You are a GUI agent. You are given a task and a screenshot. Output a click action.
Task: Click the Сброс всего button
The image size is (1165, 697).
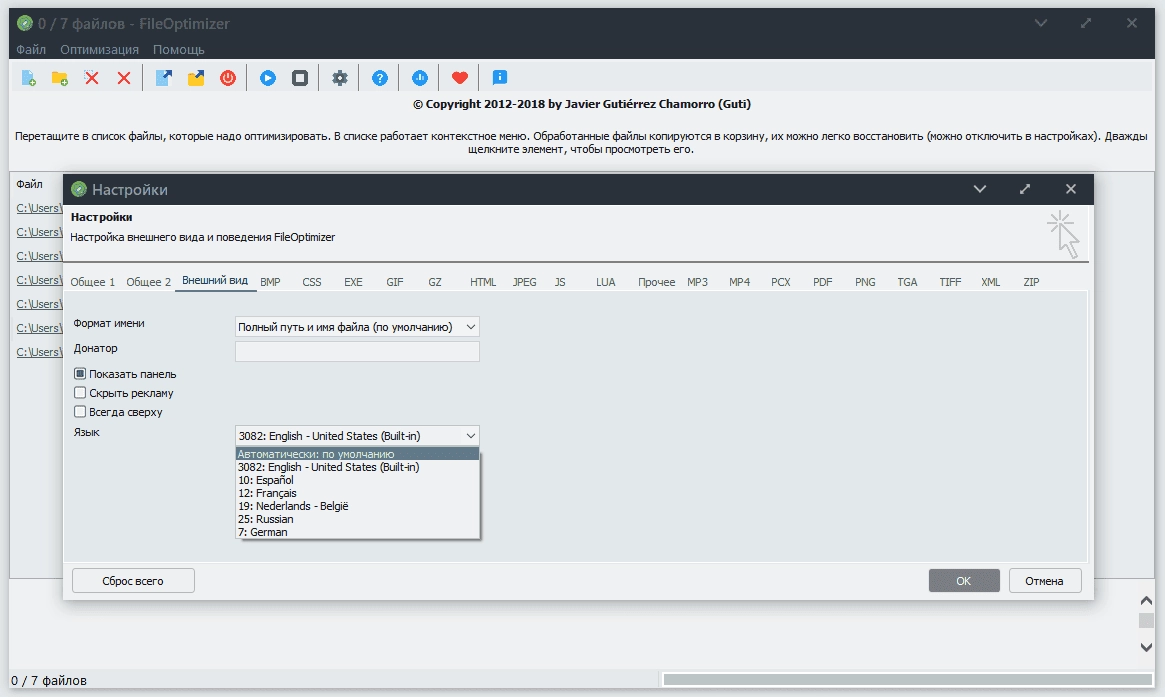coord(133,580)
